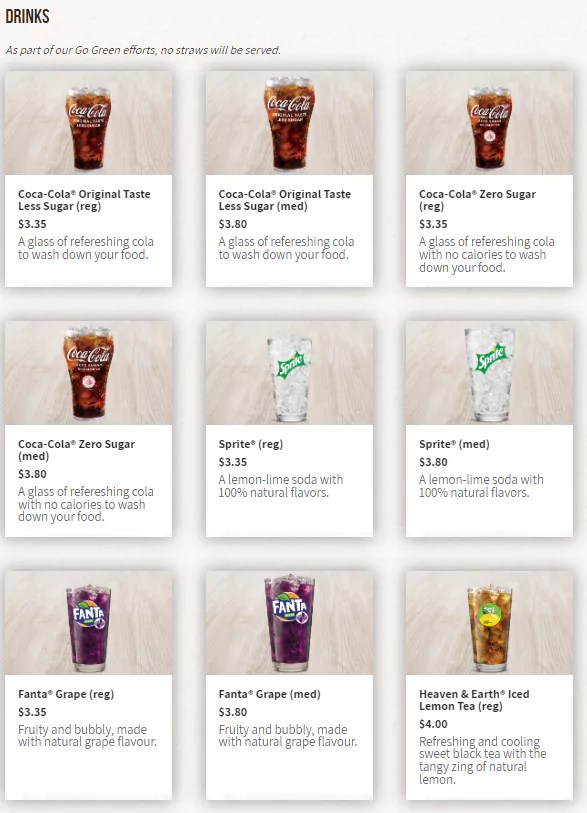
Task: Choose the Fanta Grape (med) drink picture
Action: (289, 623)
